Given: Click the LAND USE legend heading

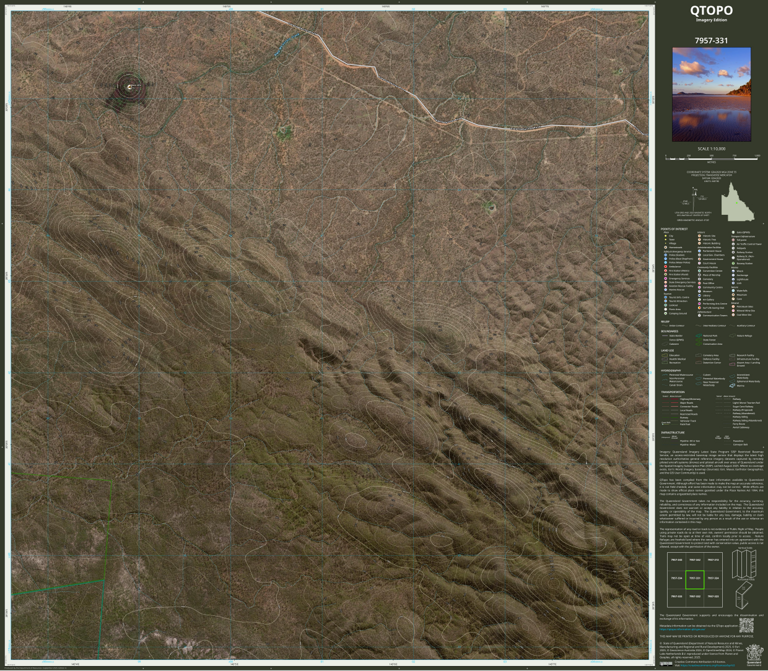Looking at the screenshot, I should (x=668, y=351).
